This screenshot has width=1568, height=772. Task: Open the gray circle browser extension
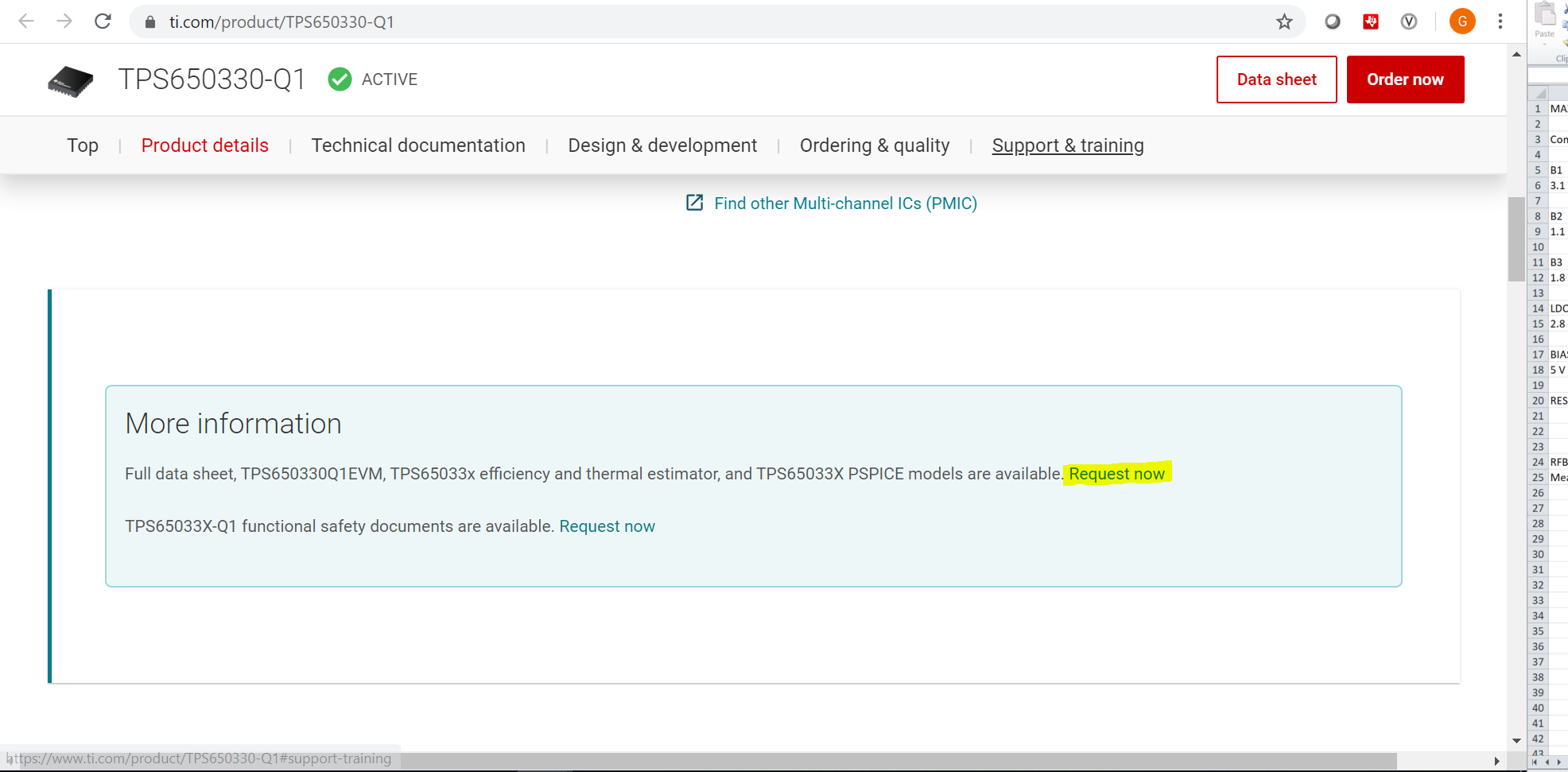pos(1333,22)
